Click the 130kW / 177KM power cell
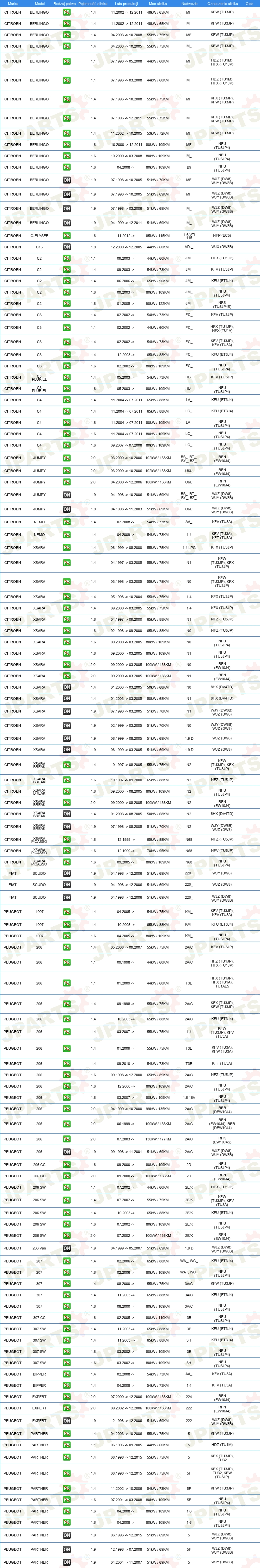 pos(157,1139)
